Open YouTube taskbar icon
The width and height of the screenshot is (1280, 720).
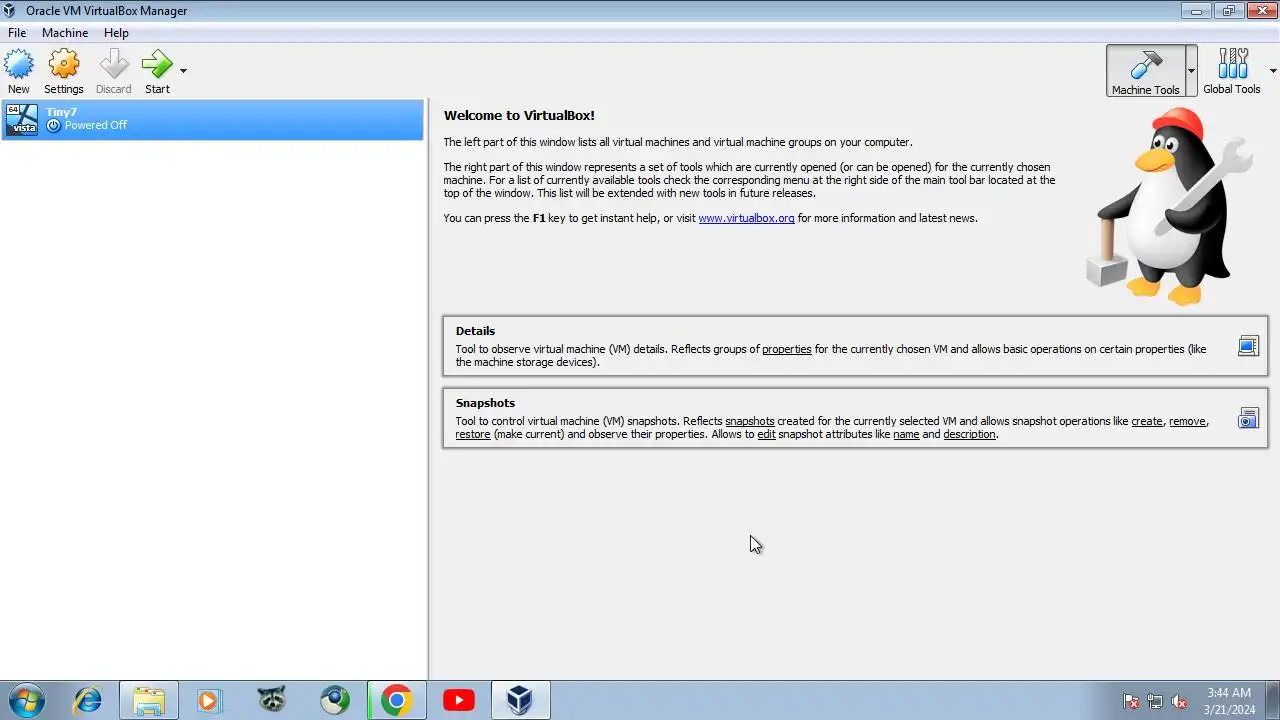pyautogui.click(x=459, y=700)
